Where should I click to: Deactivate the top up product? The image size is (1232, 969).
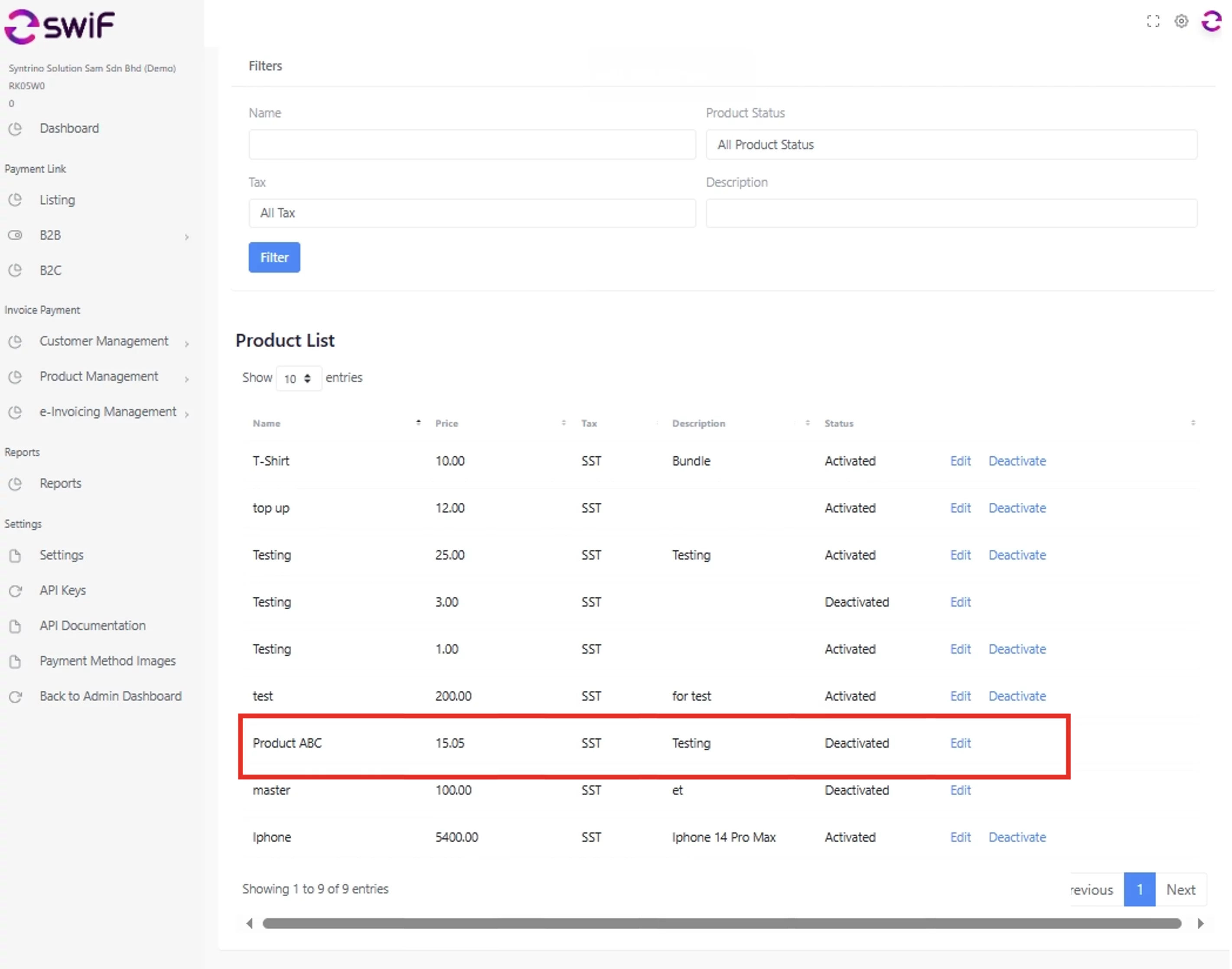(1017, 508)
